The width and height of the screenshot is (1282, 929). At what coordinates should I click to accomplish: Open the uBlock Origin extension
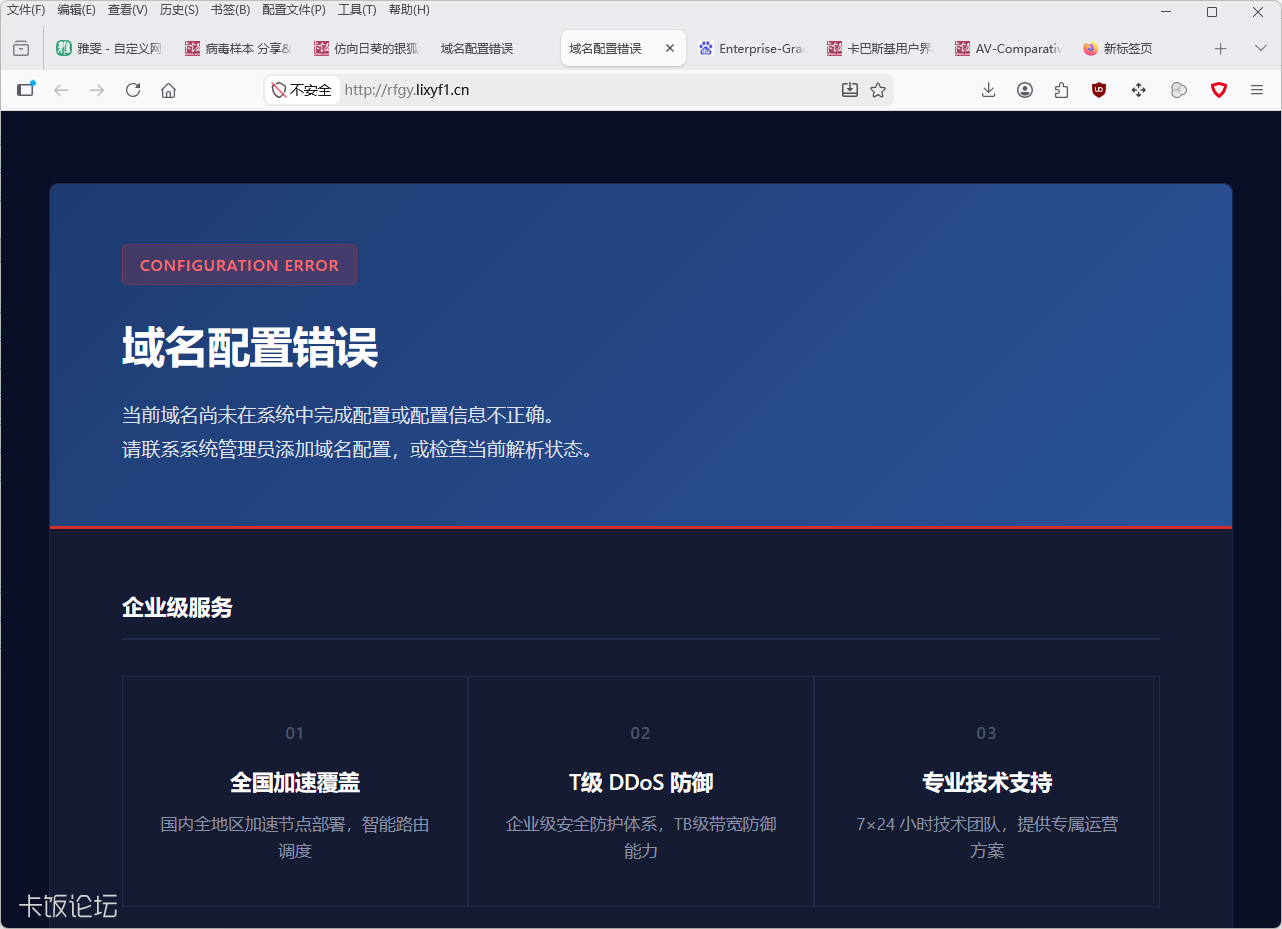(x=1099, y=90)
